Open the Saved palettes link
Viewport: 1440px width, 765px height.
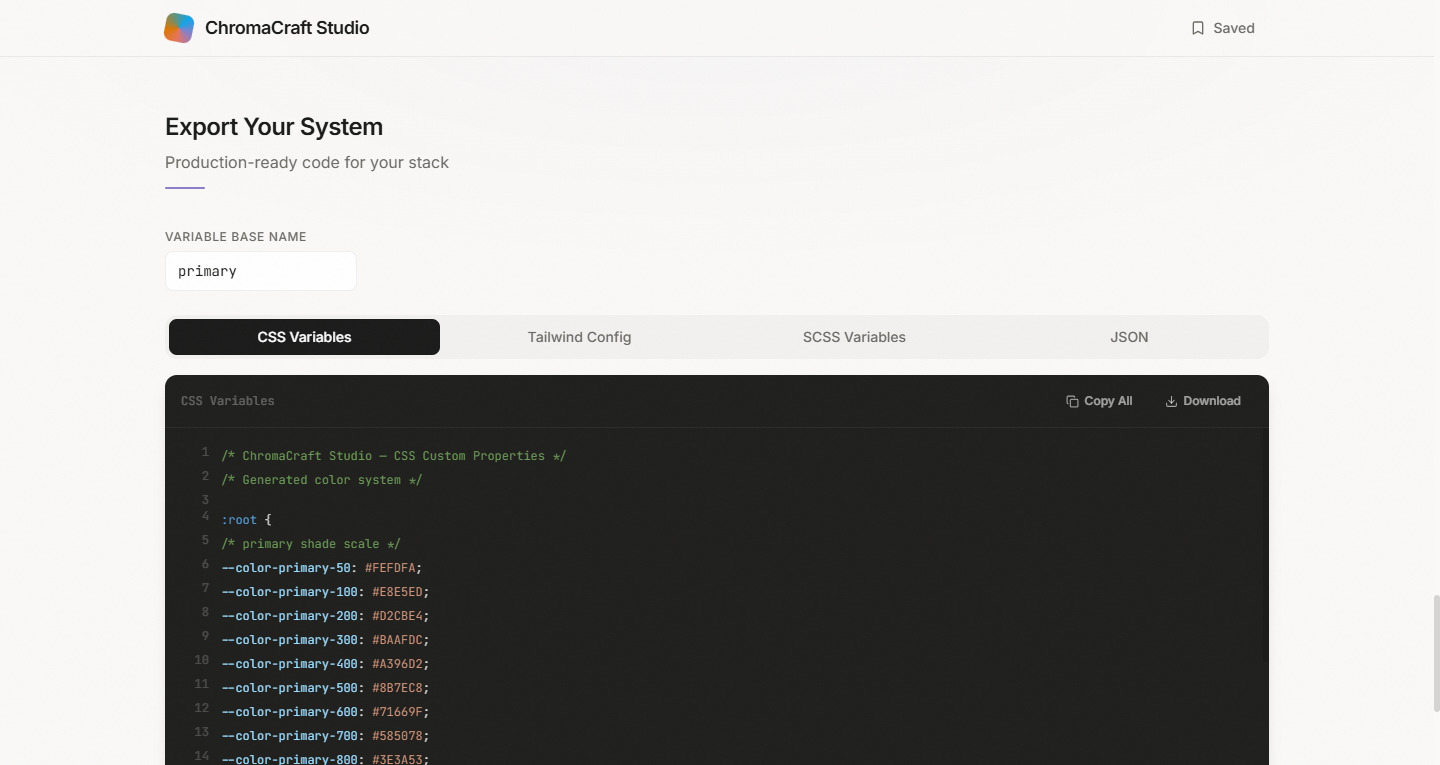pos(1222,28)
